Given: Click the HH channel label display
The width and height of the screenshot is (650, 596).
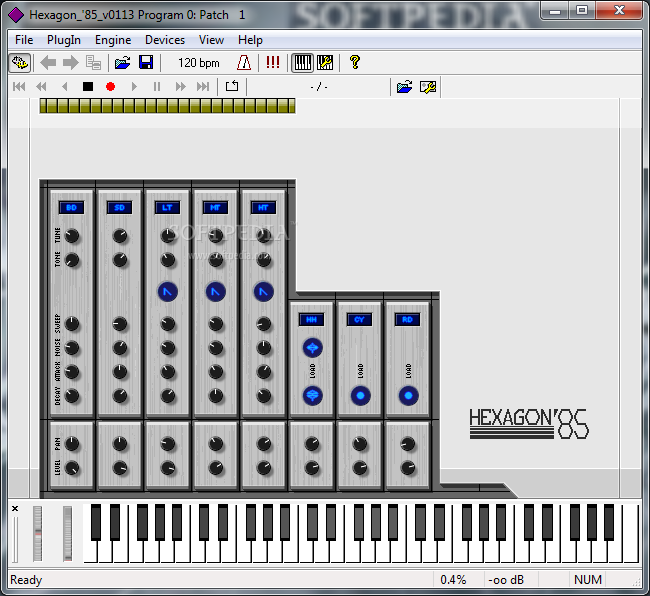Looking at the screenshot, I should coord(311,320).
